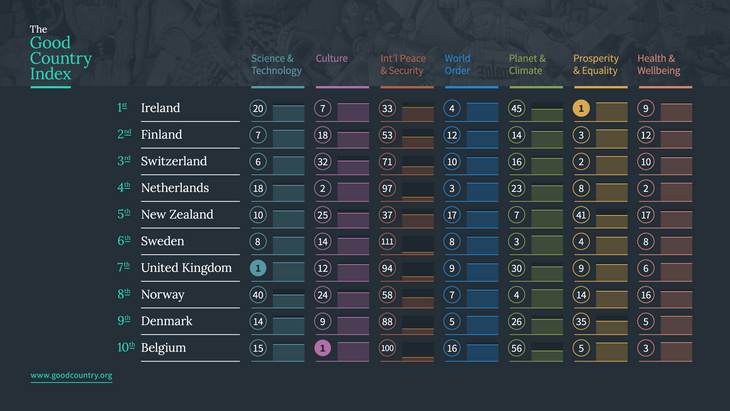The height and width of the screenshot is (411, 730).
Task: Click the Good Country Index logo
Action: pos(61,54)
